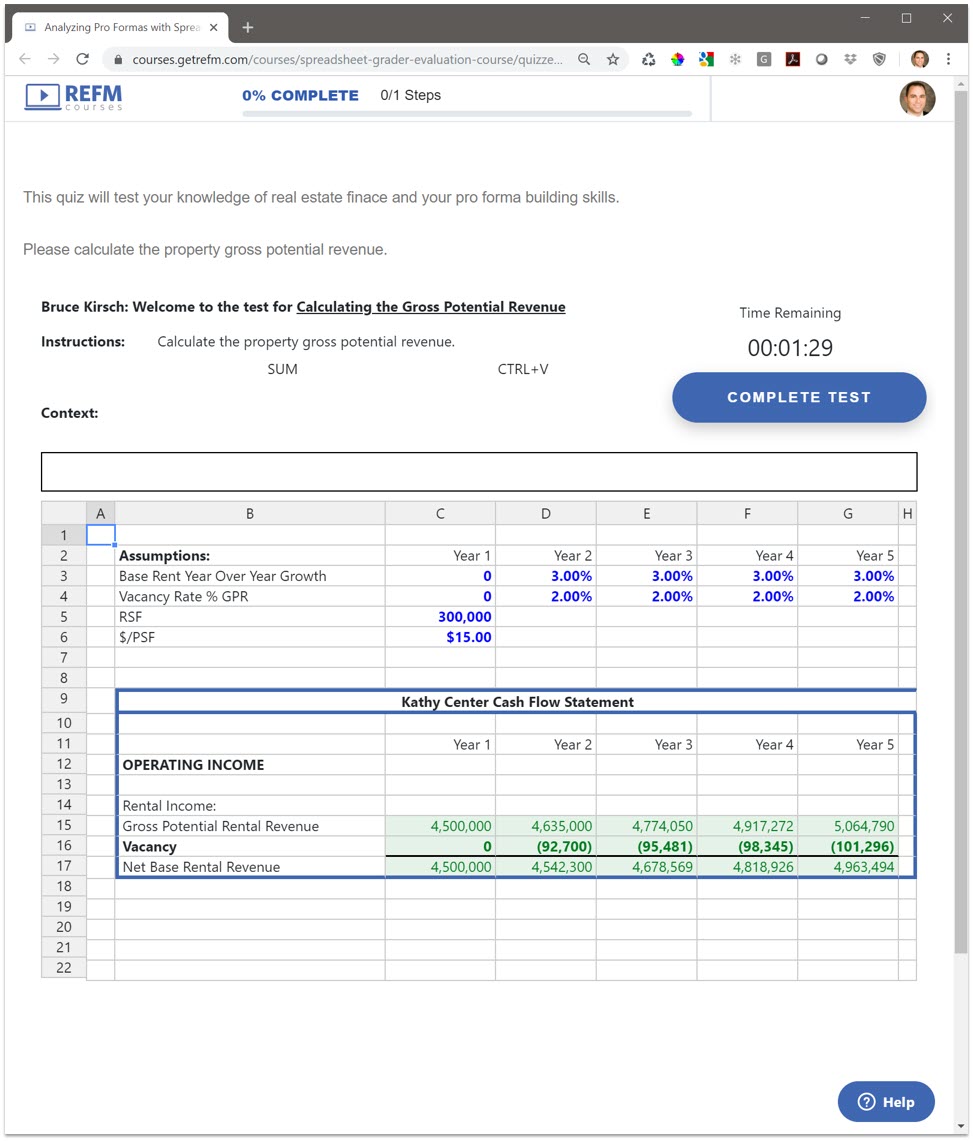973x1142 pixels.
Task: Click the spreadsheet formula bar
Action: [479, 472]
